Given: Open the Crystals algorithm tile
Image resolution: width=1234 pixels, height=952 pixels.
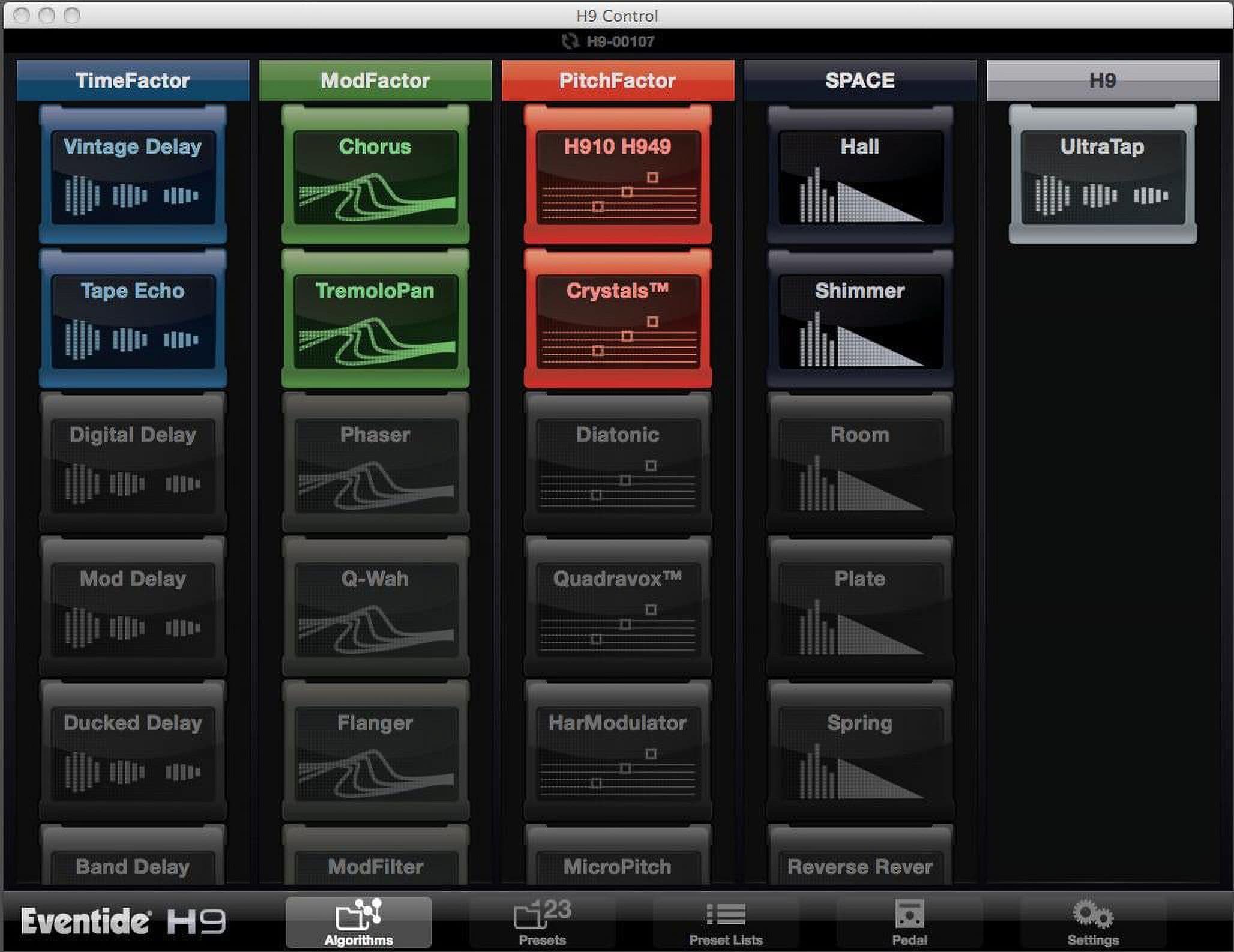Looking at the screenshot, I should [x=618, y=318].
